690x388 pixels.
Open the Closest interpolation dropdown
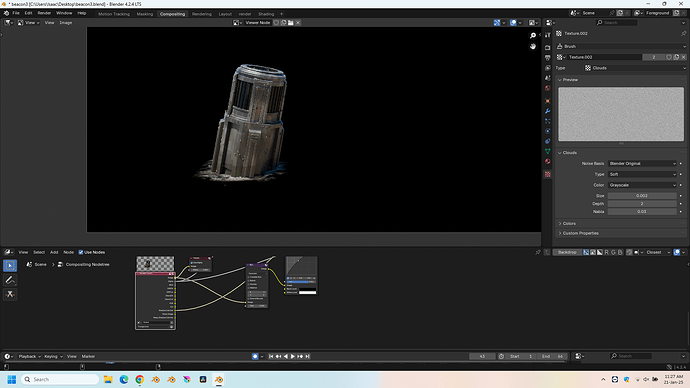[658, 252]
